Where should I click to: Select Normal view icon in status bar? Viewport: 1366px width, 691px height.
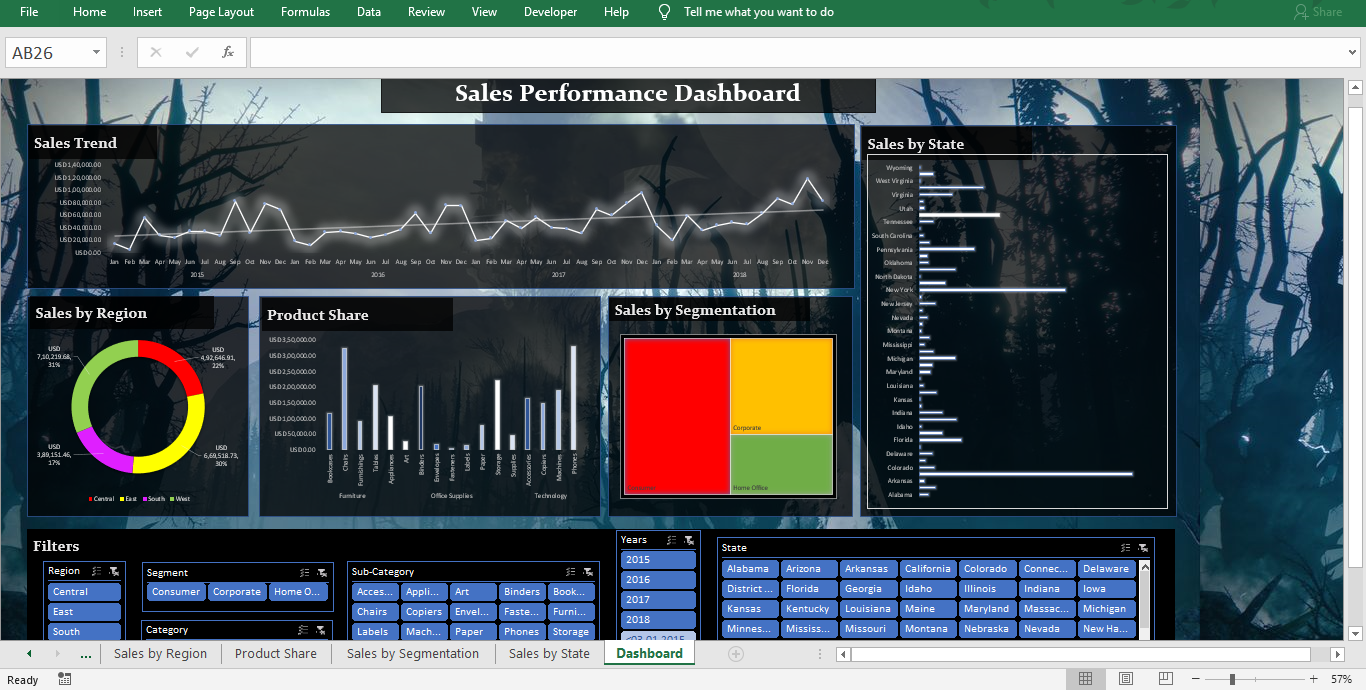pos(1085,679)
